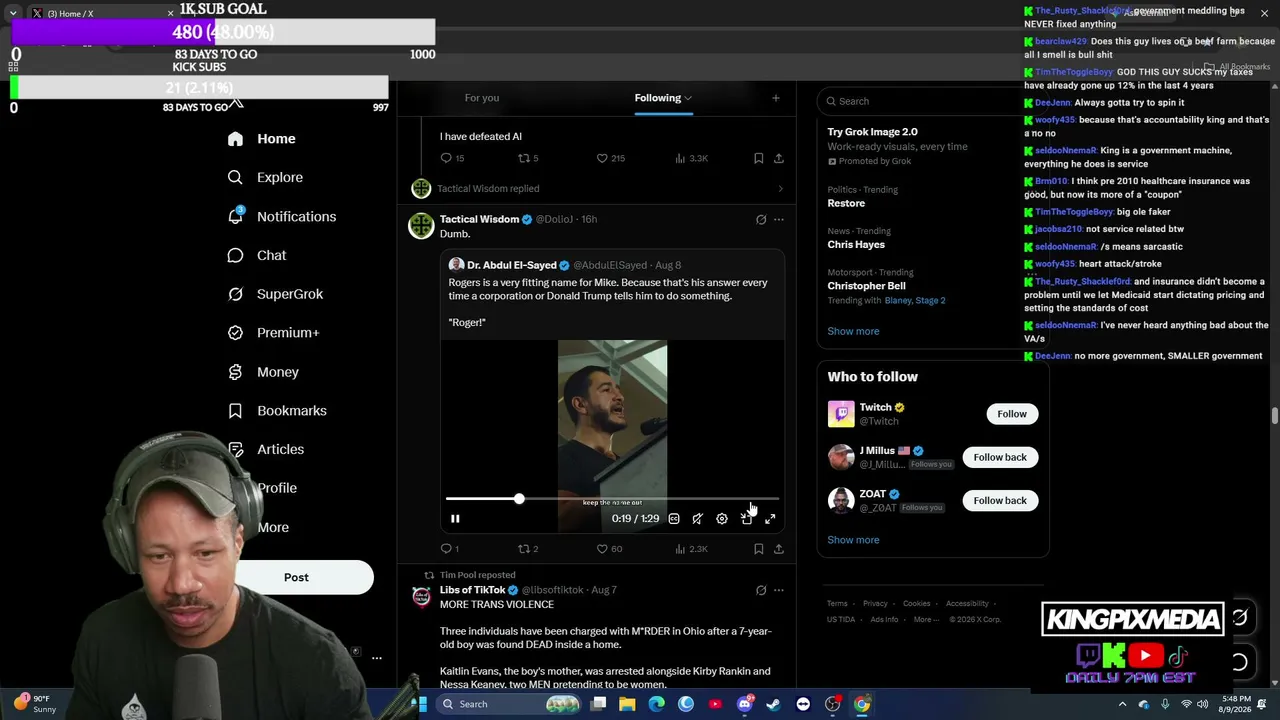Follow back ZOAT
Screen dimensions: 1280x720
pos(1000,500)
